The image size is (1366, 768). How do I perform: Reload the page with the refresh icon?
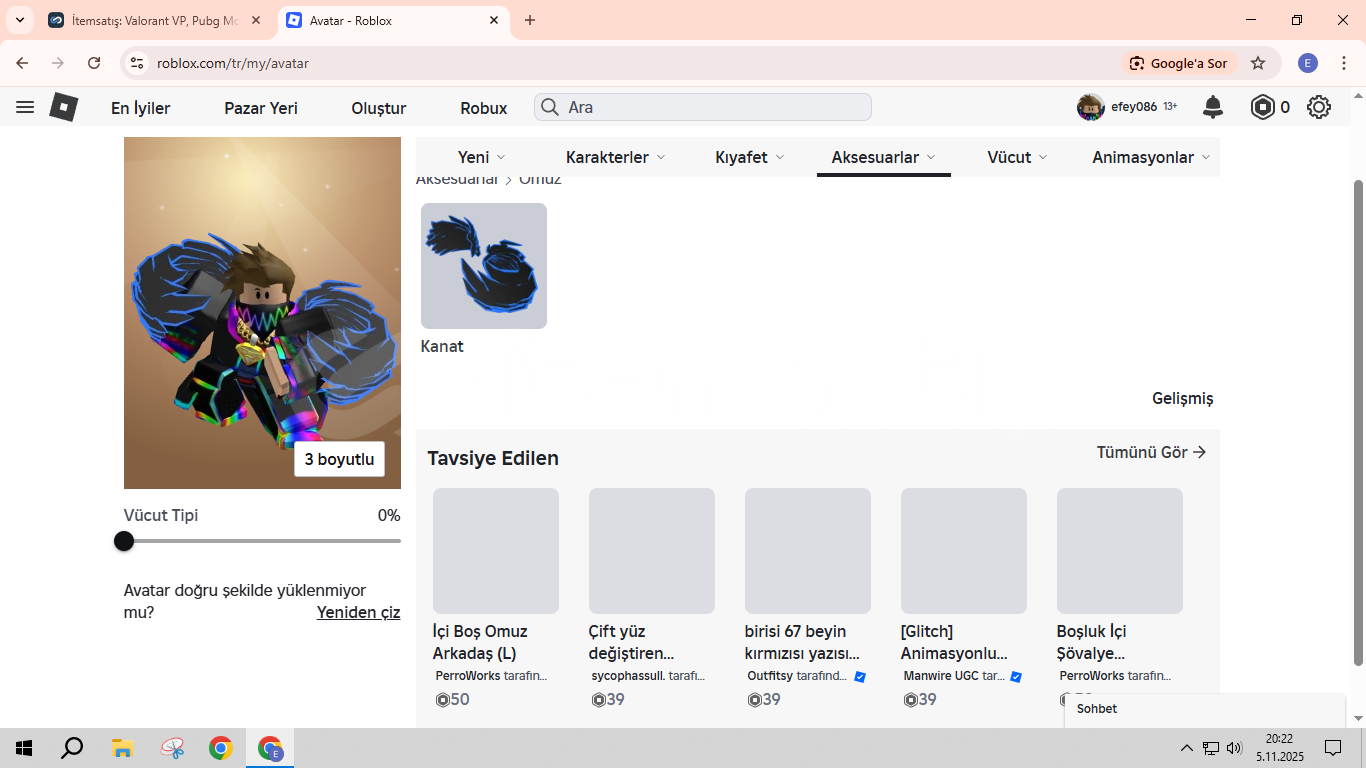(x=94, y=63)
